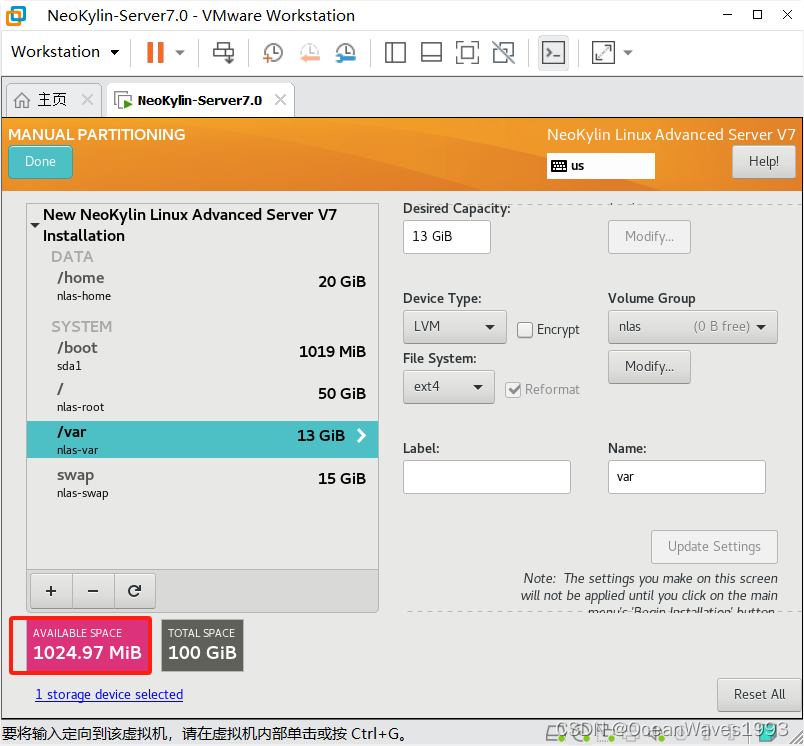Revert to the previous snapshot
Image resolution: width=804 pixels, height=746 pixels.
pyautogui.click(x=310, y=52)
